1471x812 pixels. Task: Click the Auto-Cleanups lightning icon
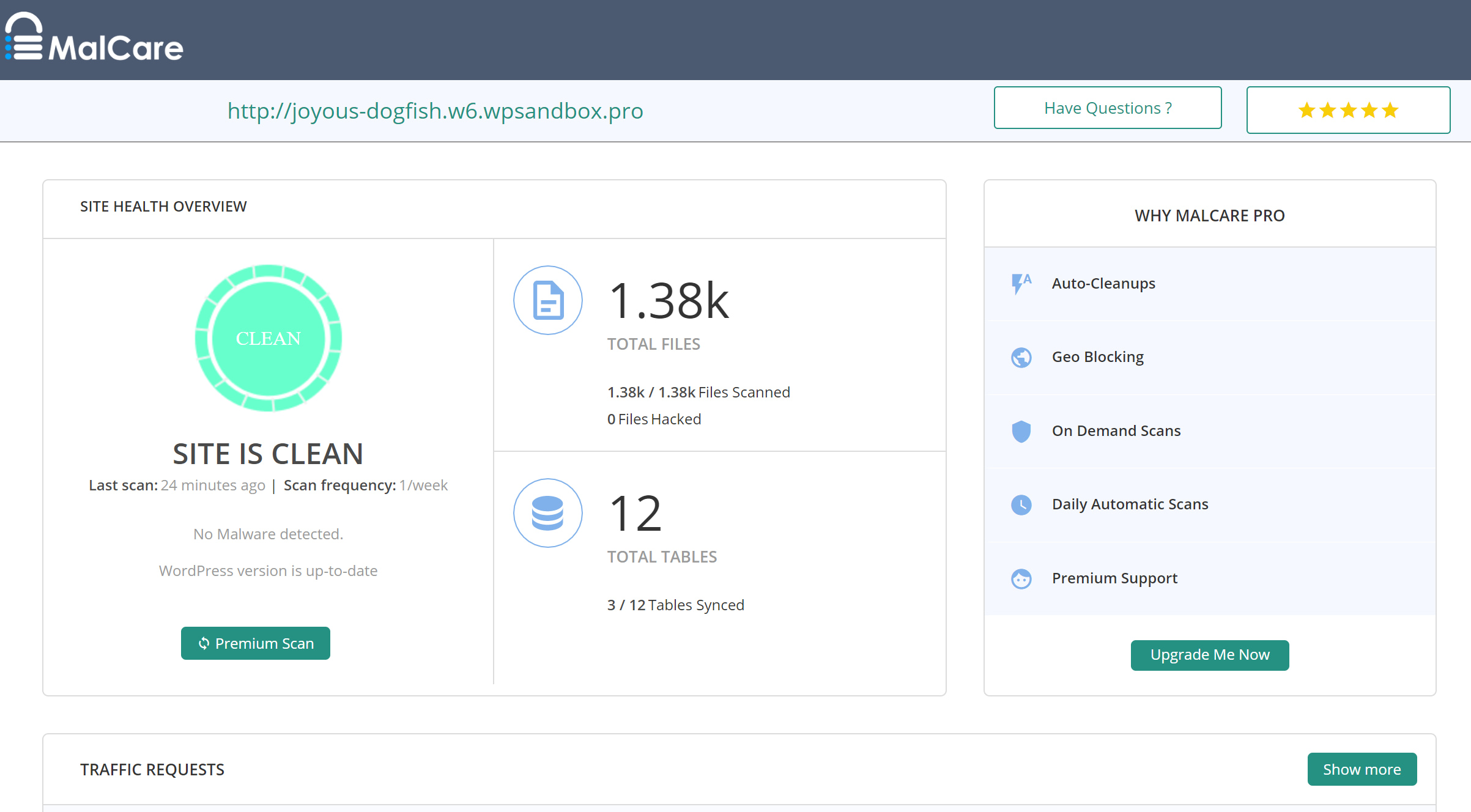[x=1020, y=282]
